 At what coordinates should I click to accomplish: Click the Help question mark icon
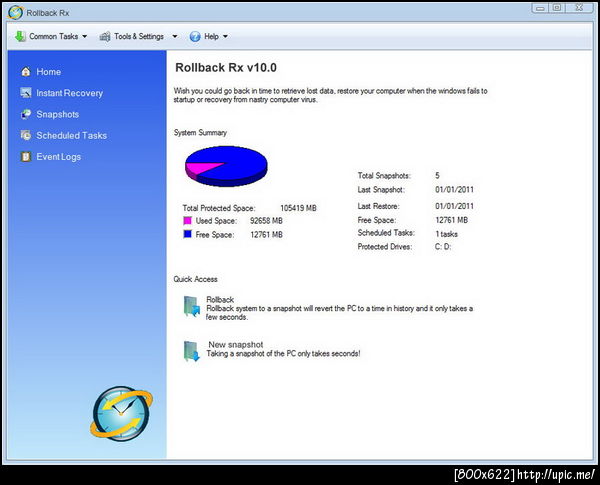tap(195, 36)
